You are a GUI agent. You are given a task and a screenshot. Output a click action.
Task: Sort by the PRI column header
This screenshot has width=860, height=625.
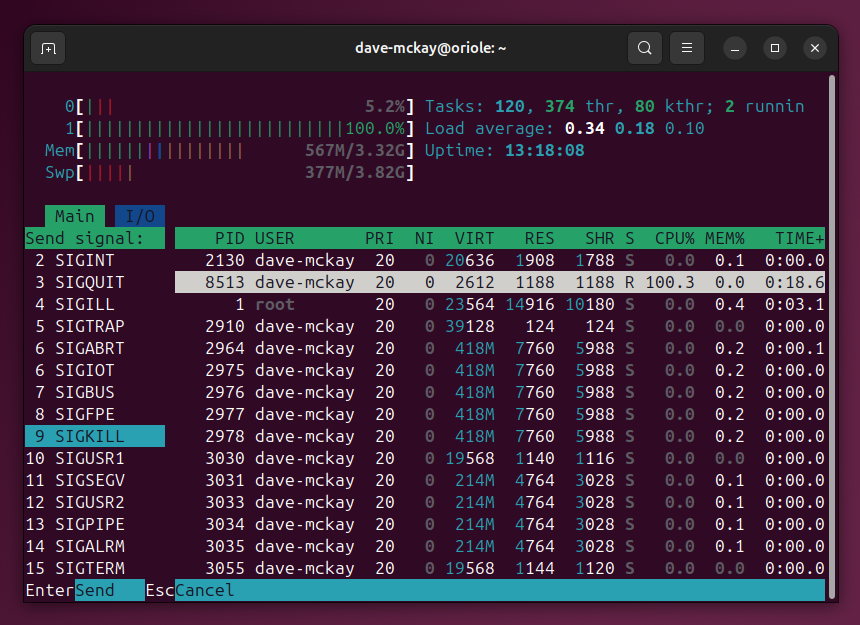click(x=380, y=238)
